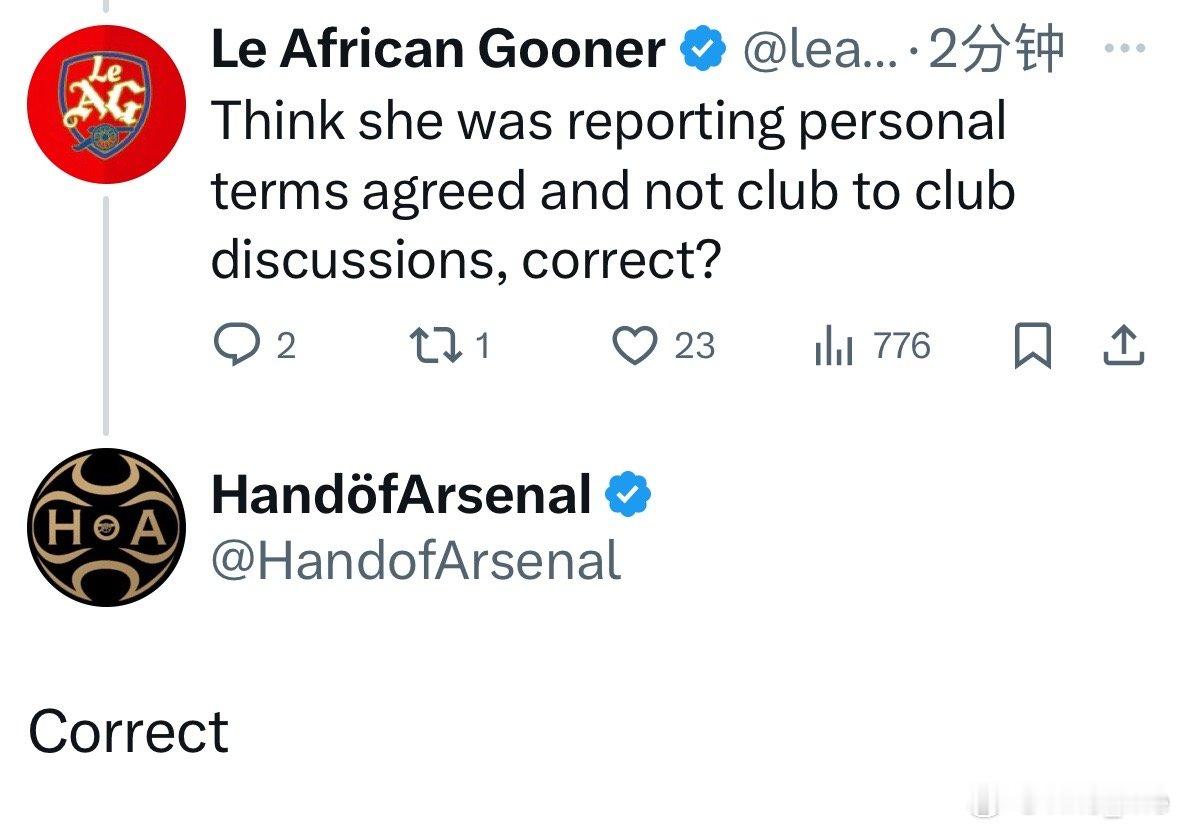Screen dimensions: 1179x830
Task: Click HandöfArsenal display name
Action: pos(401,495)
